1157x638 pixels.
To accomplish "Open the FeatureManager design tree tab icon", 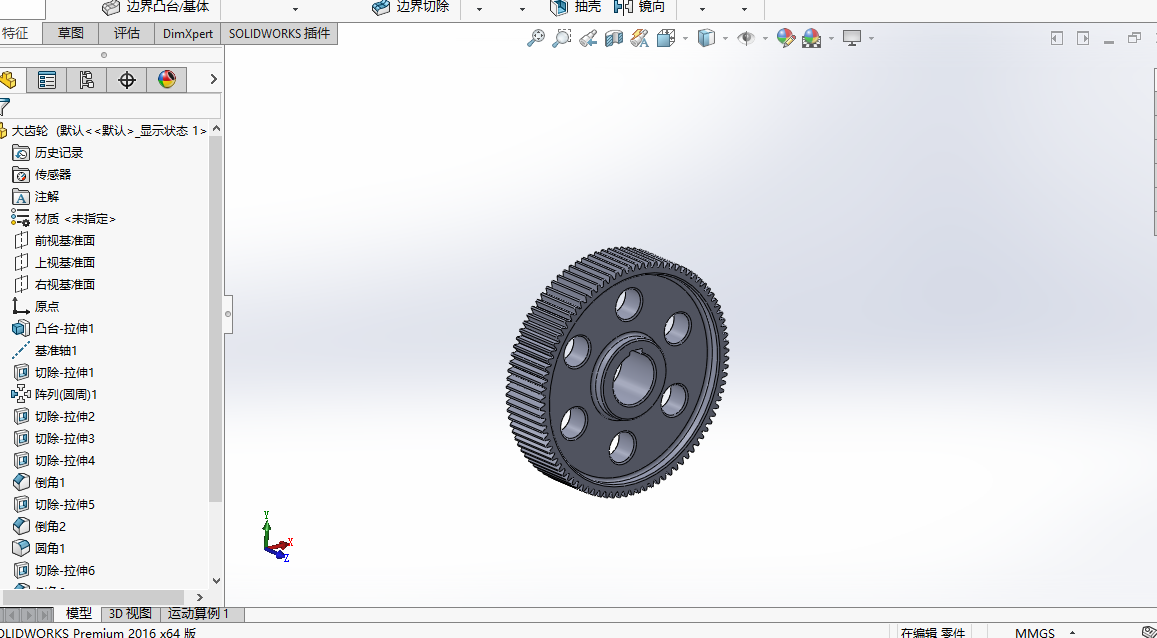I will pos(9,80).
